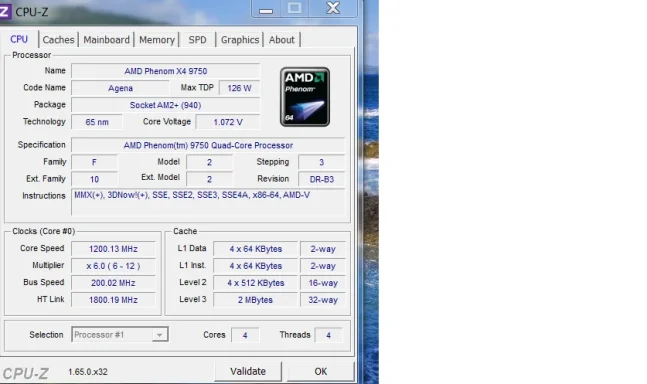Click the Validate button

coord(248,372)
